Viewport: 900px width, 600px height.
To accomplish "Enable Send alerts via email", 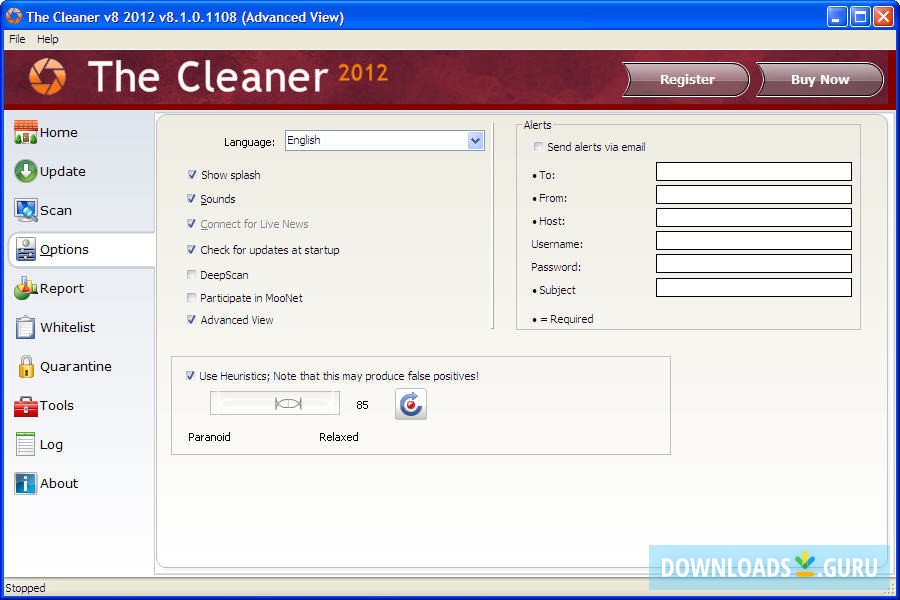I will [x=538, y=146].
